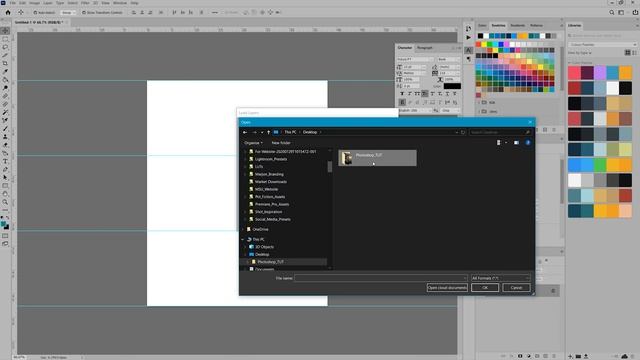Select the Lightroom_Presets folder in the tree
Image resolution: width=640 pixels, height=360 pixels.
[x=271, y=159]
